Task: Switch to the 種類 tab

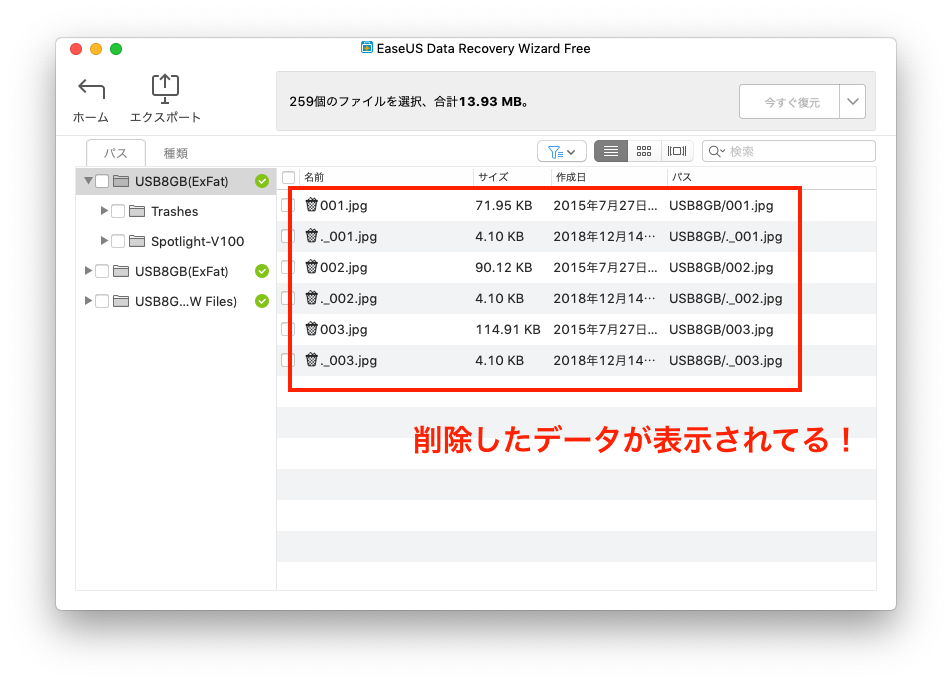Action: pos(176,153)
